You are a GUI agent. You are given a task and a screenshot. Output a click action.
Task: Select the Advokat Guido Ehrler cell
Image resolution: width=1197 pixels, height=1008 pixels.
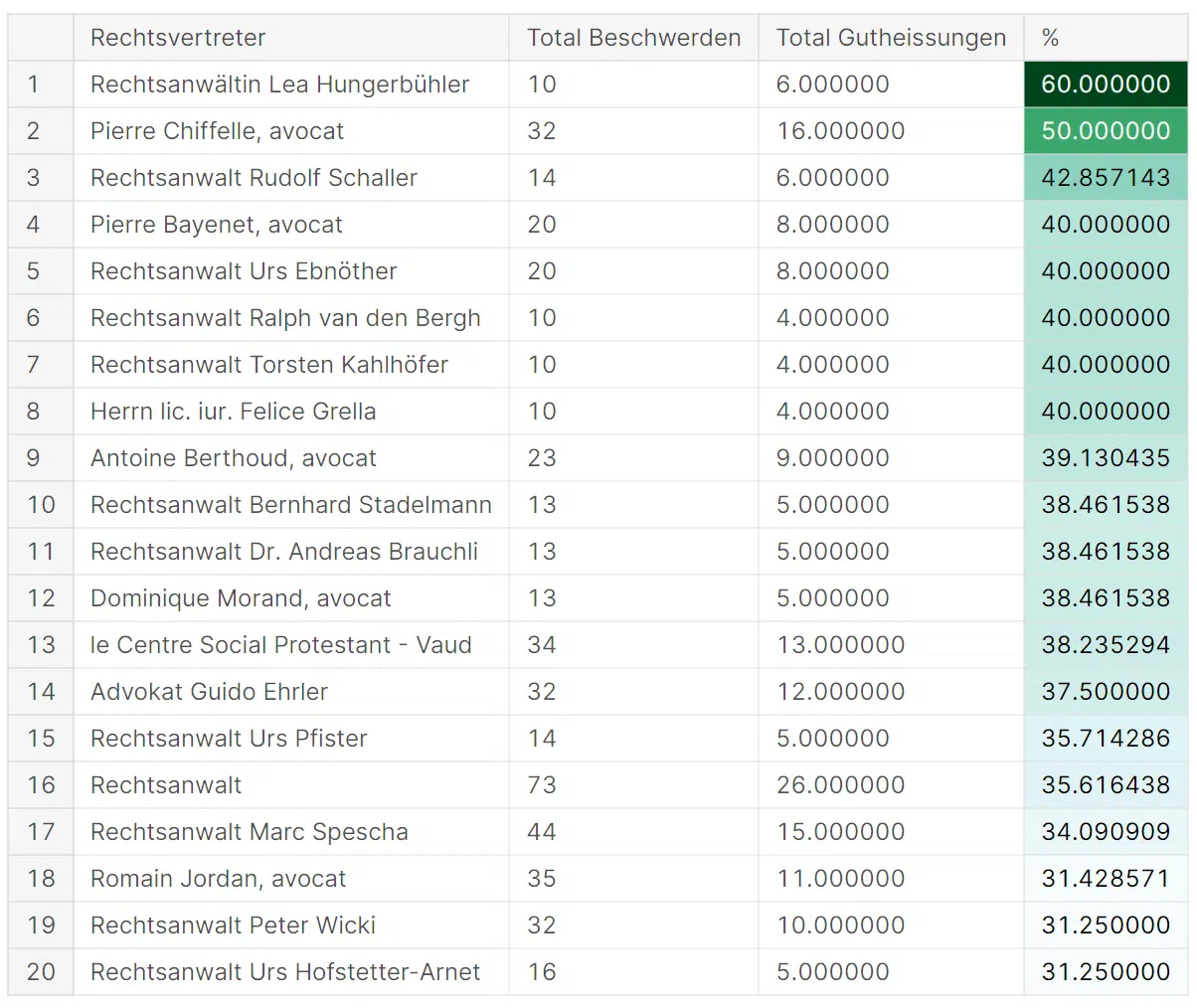209,692
